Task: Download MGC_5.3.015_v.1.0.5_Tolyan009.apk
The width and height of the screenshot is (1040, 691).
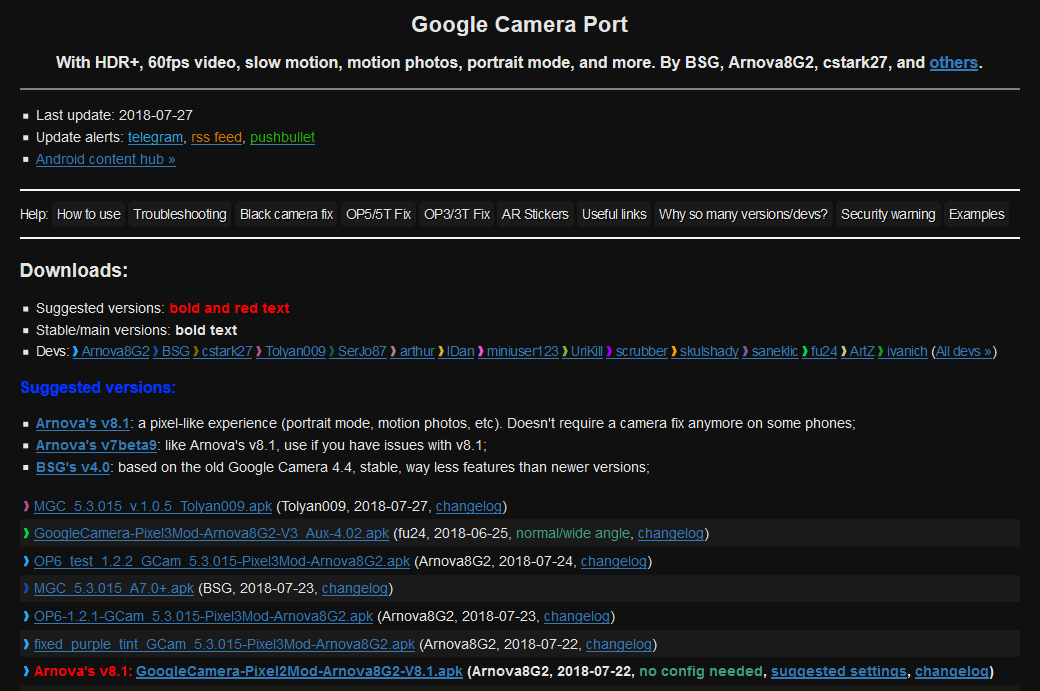Action: pos(153,506)
